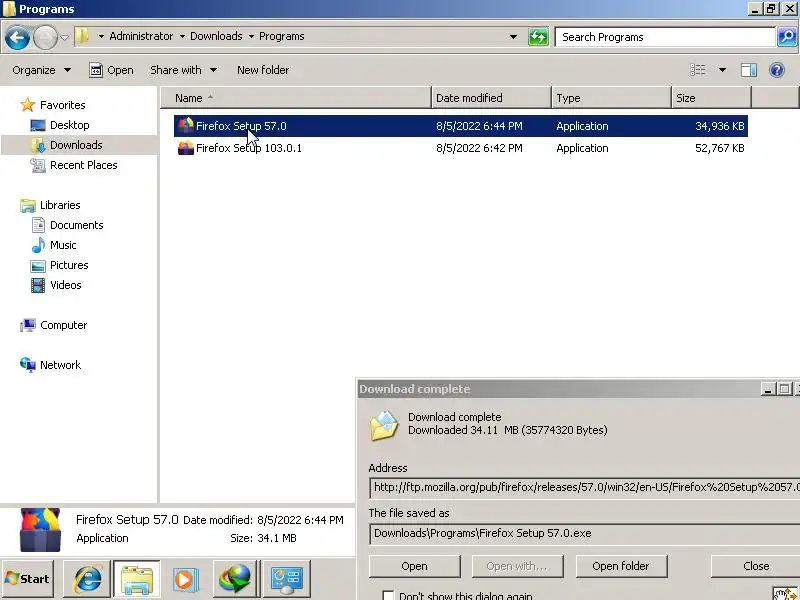Open Desktop in Favorites

(59, 125)
